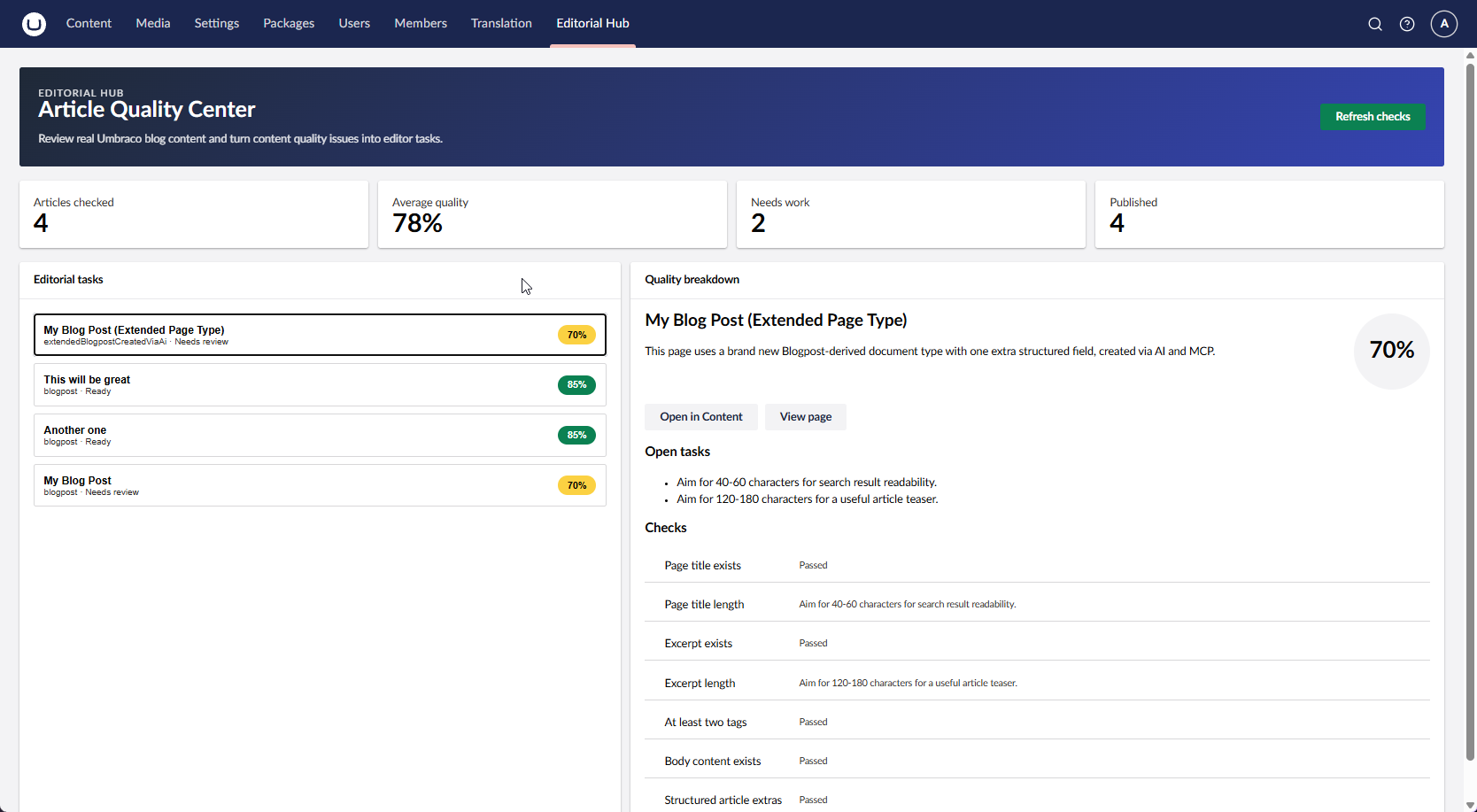
Task: Open the Packages section
Action: click(289, 23)
